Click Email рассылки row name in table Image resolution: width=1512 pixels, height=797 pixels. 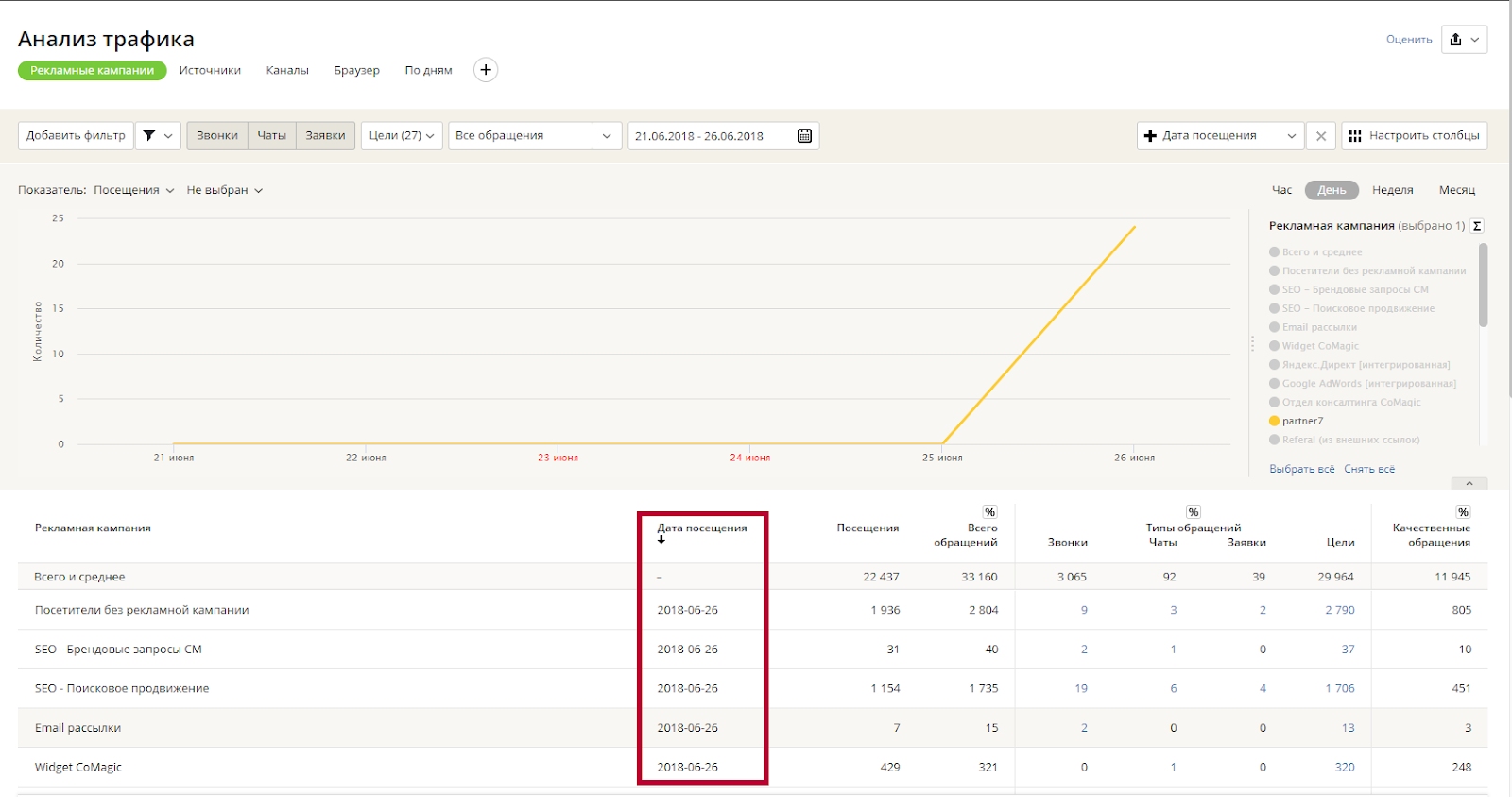77,728
